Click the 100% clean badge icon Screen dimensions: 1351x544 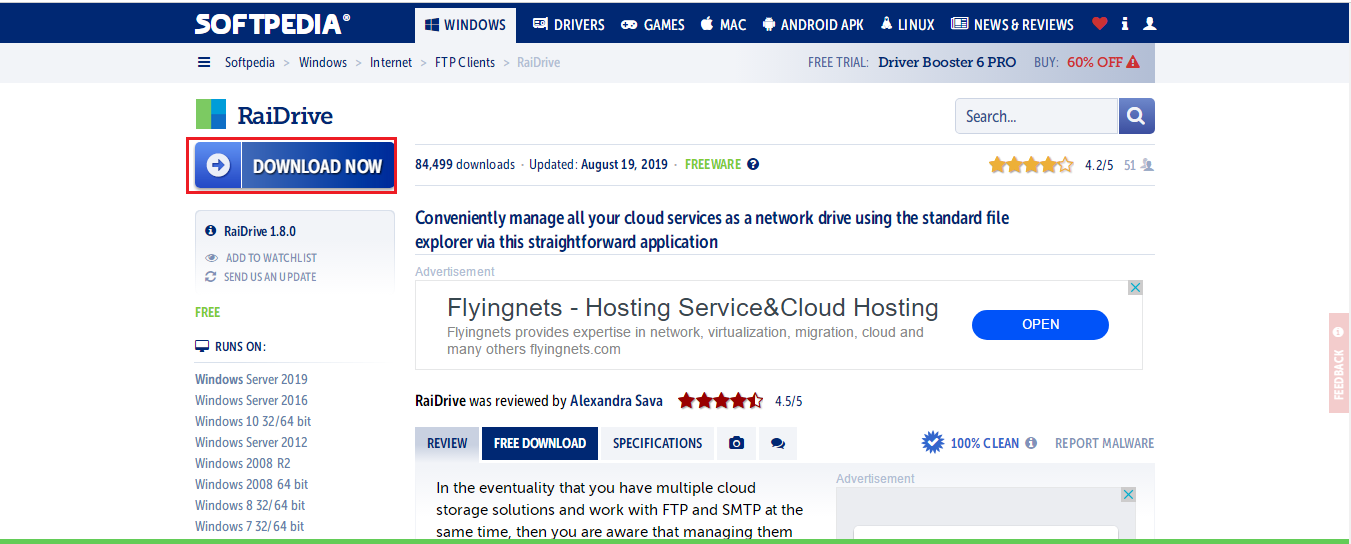coord(933,442)
